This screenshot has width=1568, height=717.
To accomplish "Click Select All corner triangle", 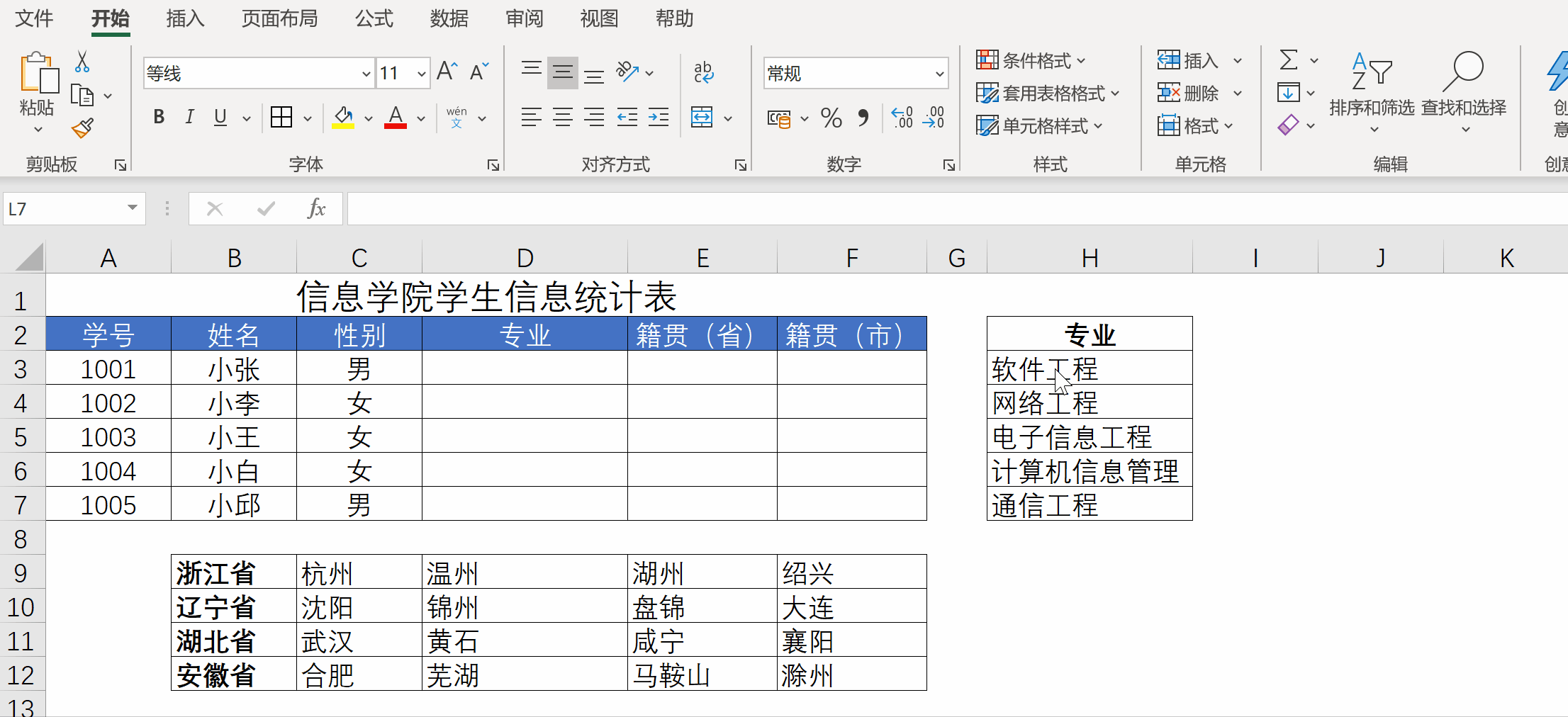I will point(29,258).
